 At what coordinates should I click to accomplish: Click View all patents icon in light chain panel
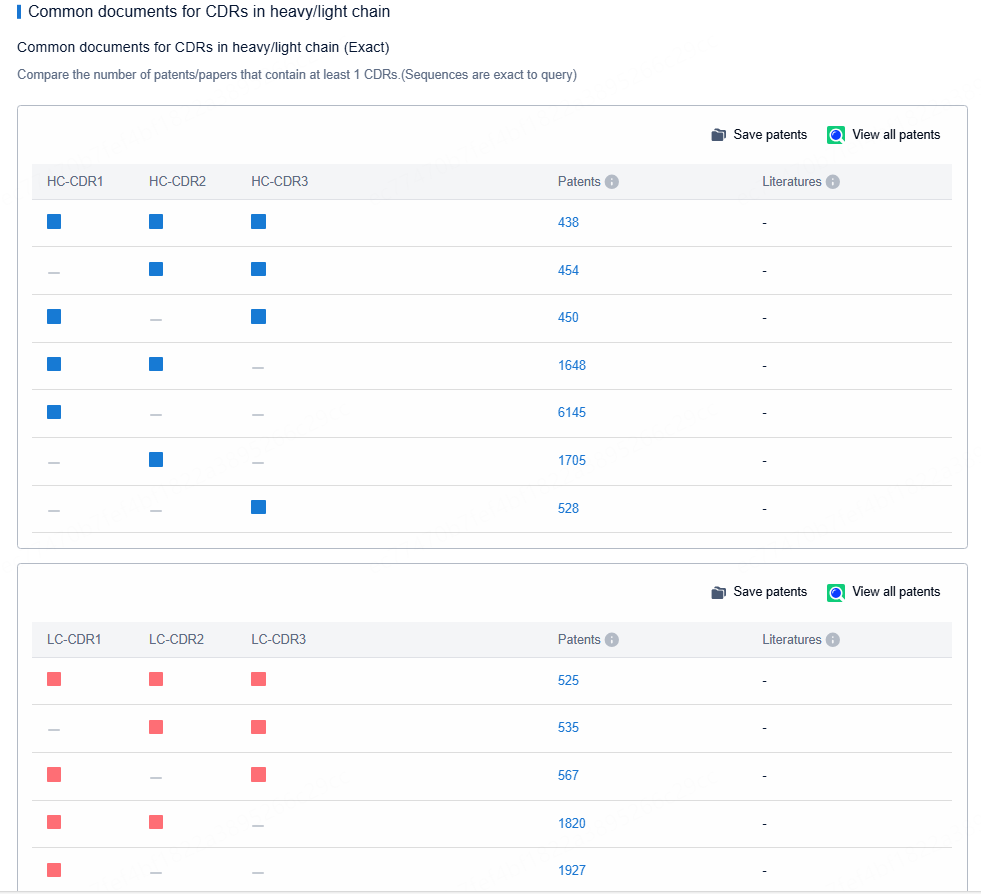[836, 592]
